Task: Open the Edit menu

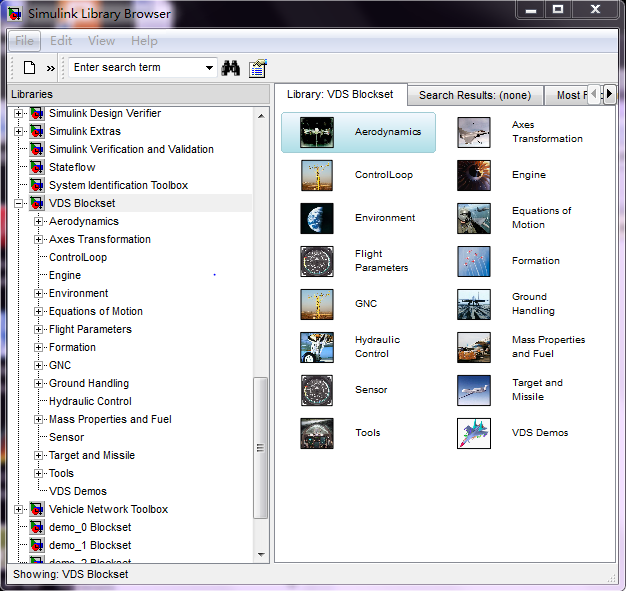Action: (61, 41)
